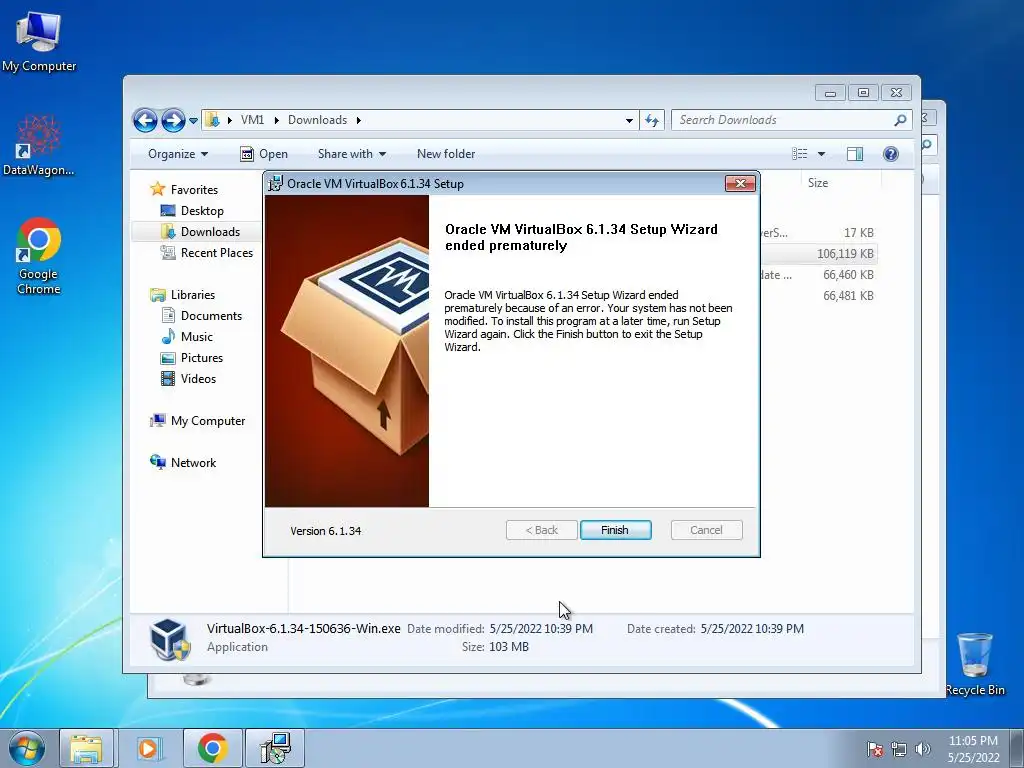Click the Explorer Forward navigation arrow
This screenshot has height=768, width=1024.
click(x=173, y=120)
